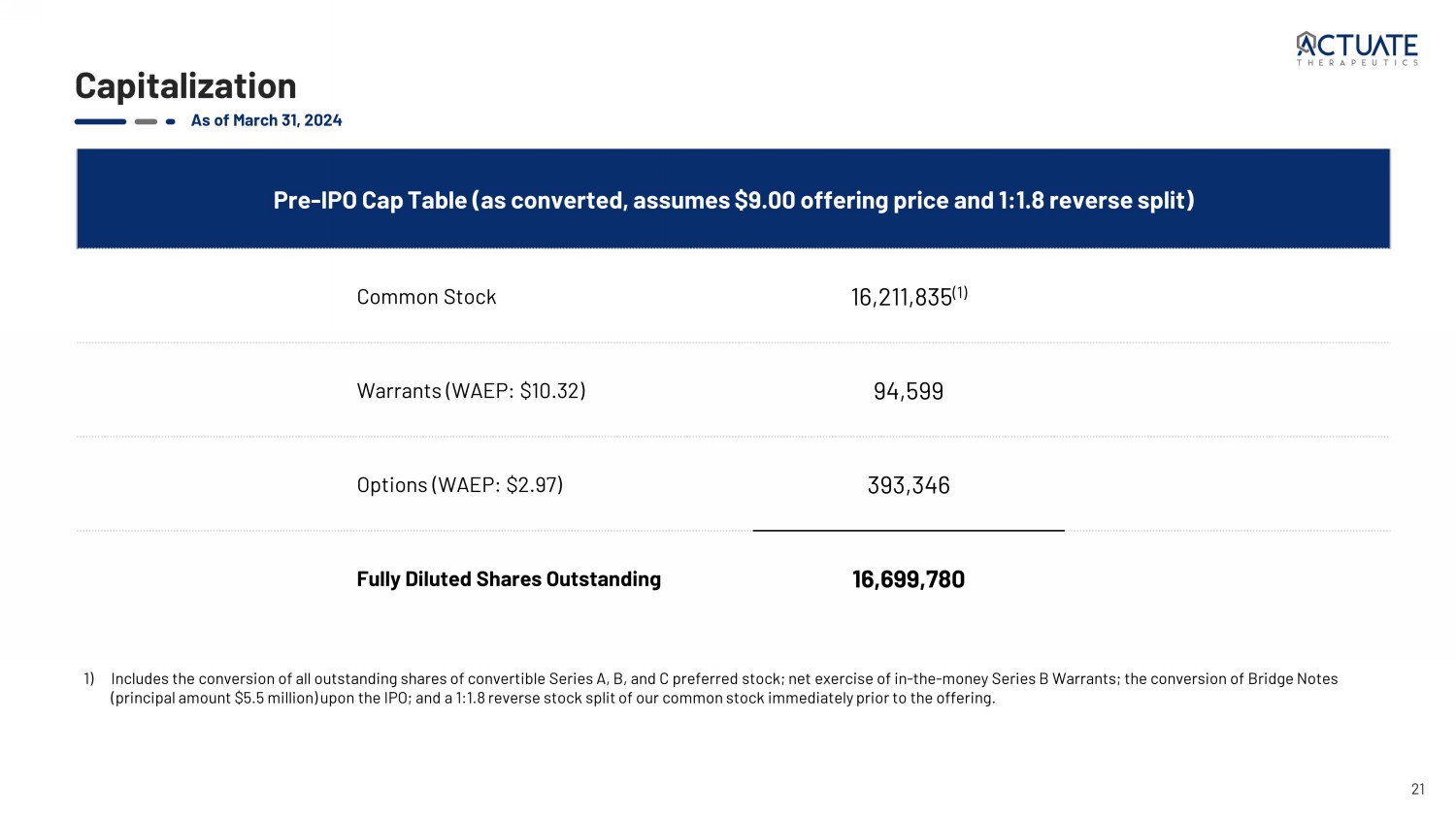Select the Capitalization slide title
Viewport: 1456px width, 819px height.
click(185, 86)
